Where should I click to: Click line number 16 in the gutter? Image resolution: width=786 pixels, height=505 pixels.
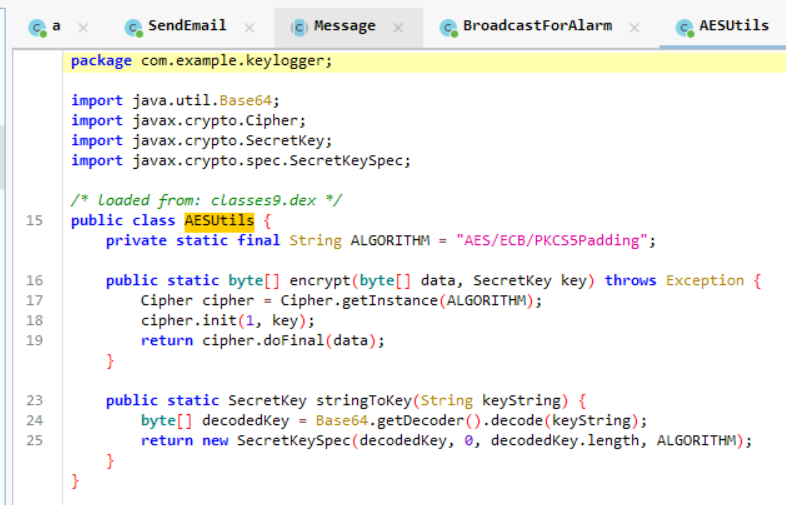click(x=35, y=280)
